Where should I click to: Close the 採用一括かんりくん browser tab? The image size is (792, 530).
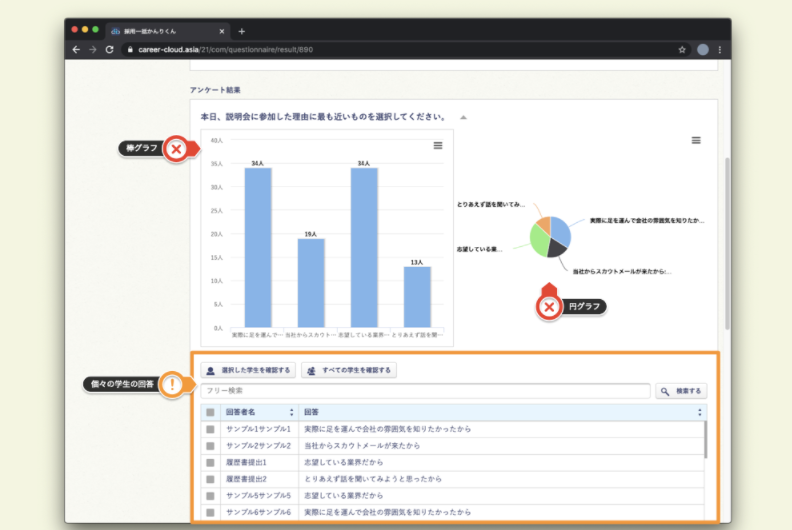pos(221,31)
